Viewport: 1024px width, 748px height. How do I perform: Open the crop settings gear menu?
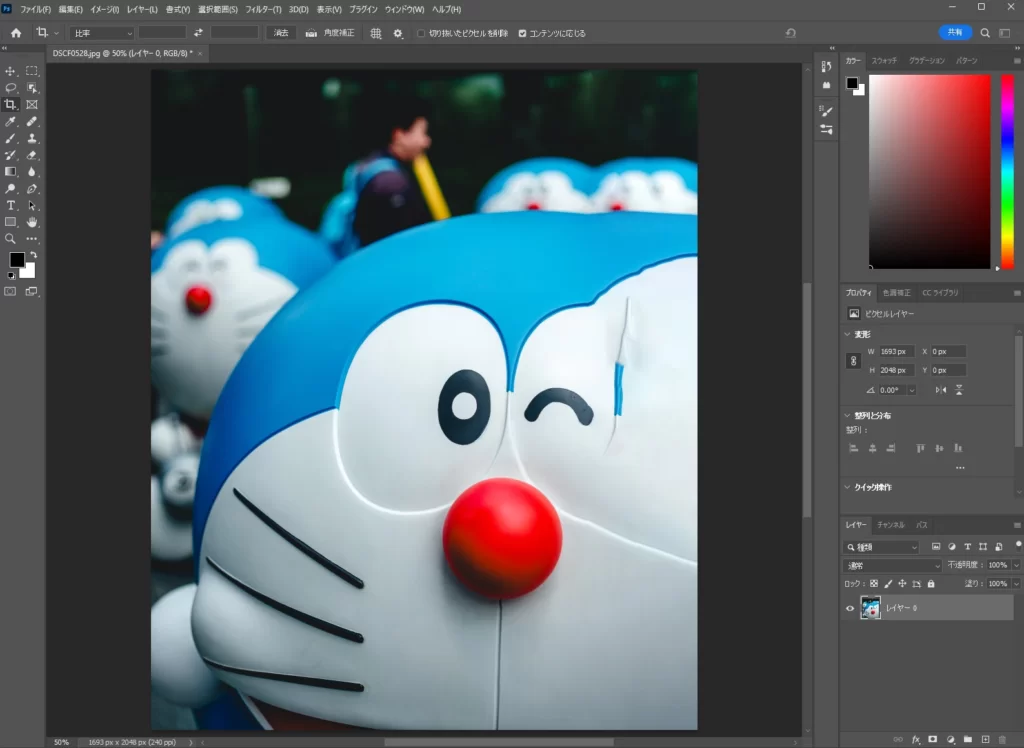398,33
